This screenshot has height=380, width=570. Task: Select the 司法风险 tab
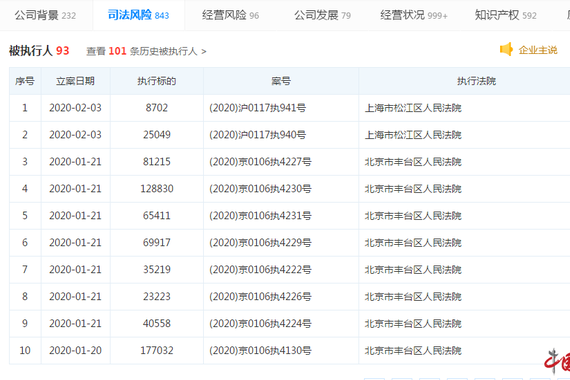click(x=138, y=15)
